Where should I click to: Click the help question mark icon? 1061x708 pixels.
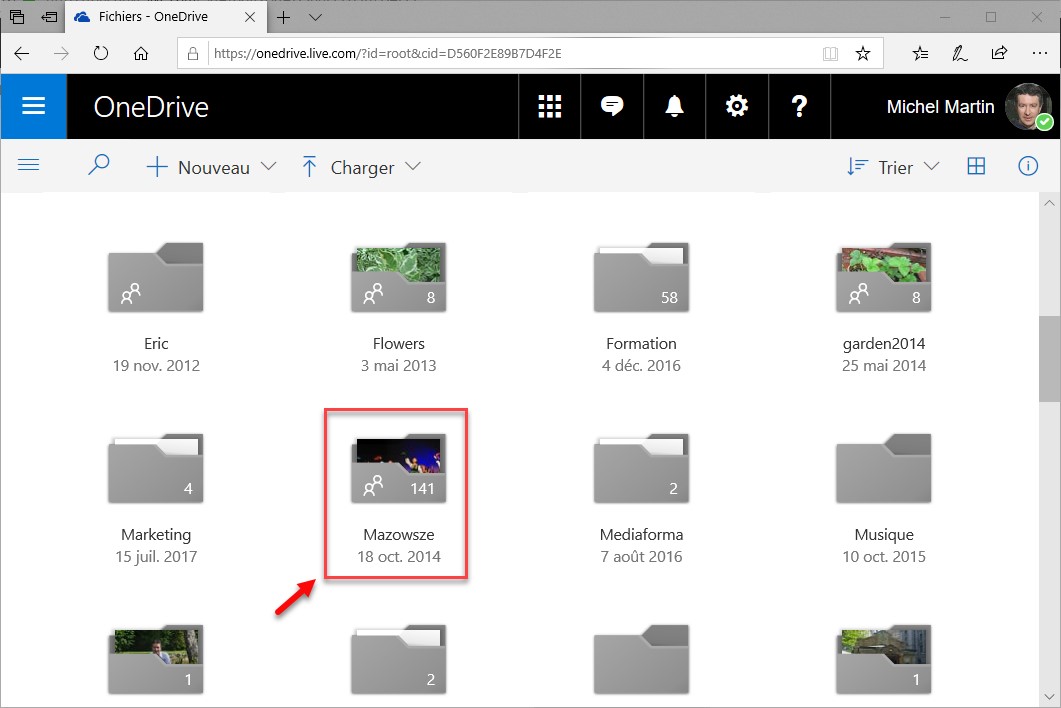[x=799, y=106]
